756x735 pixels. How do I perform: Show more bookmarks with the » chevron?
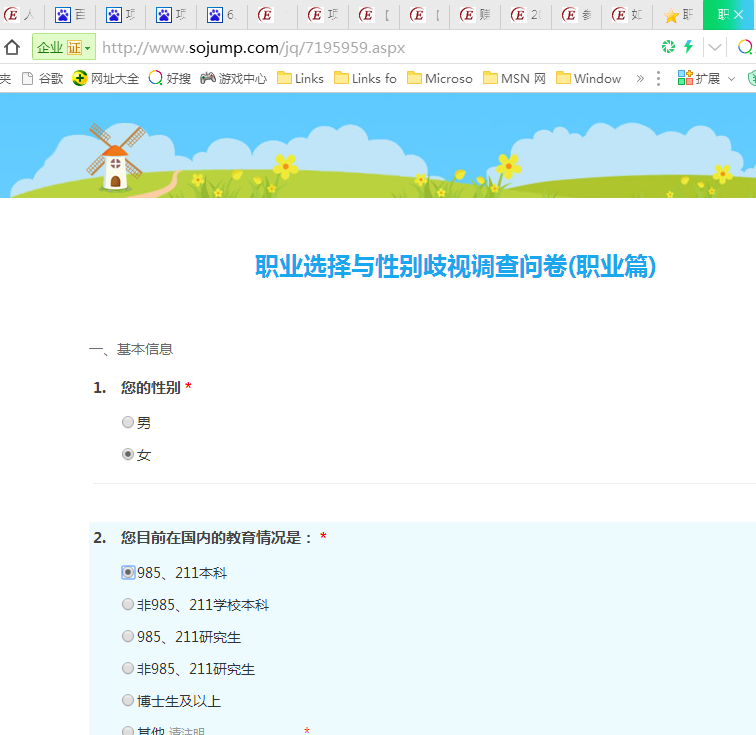point(640,79)
